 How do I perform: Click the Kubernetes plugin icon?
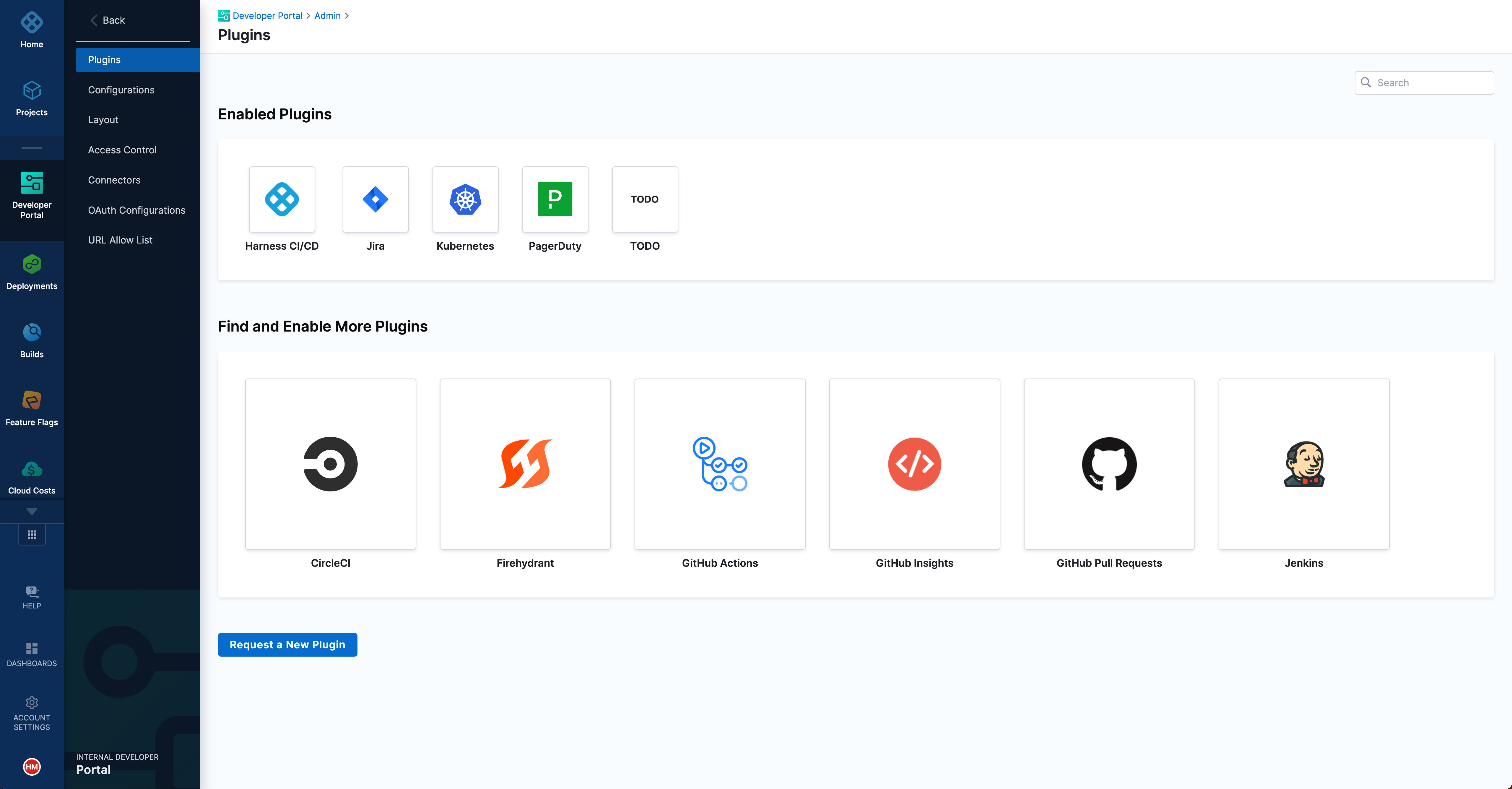[464, 199]
